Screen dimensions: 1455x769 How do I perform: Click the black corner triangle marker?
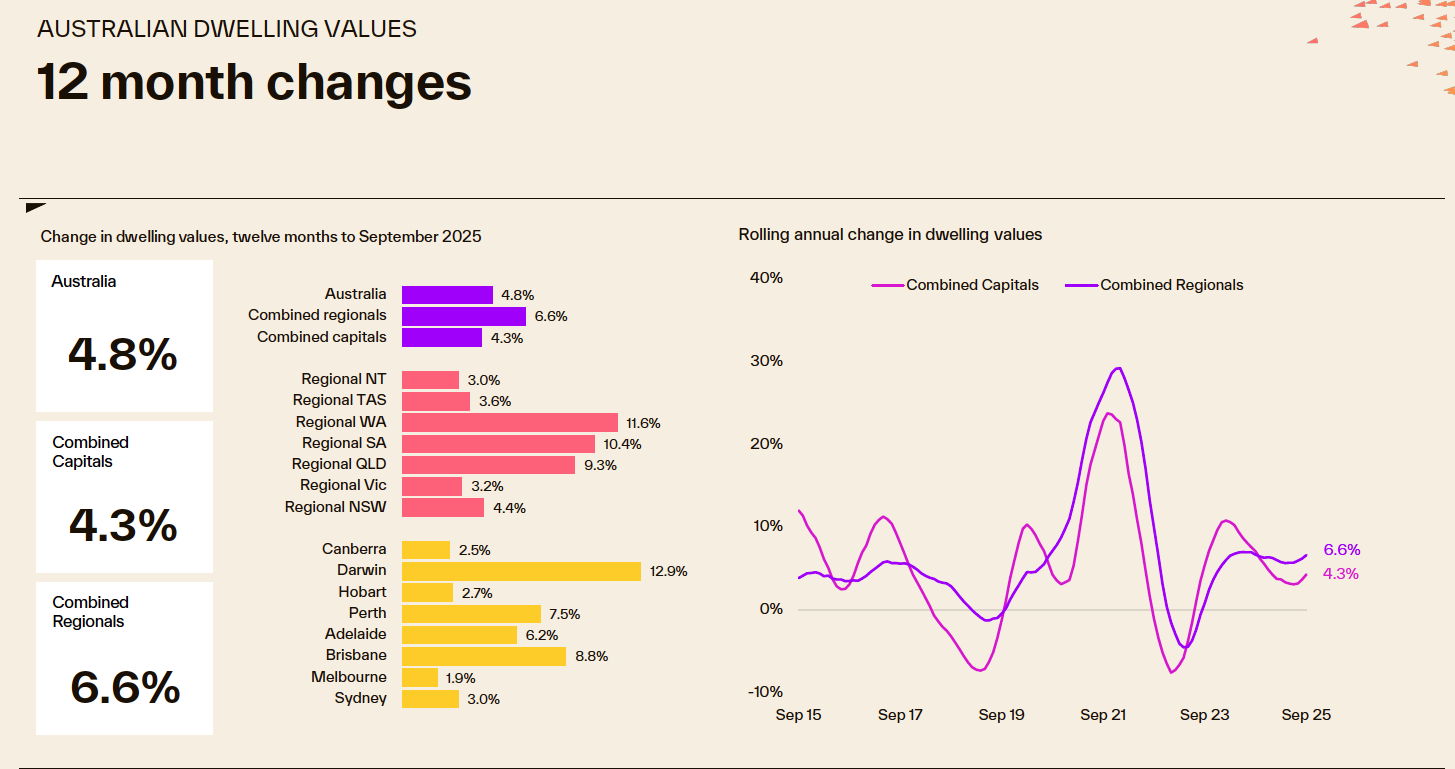pyautogui.click(x=34, y=208)
